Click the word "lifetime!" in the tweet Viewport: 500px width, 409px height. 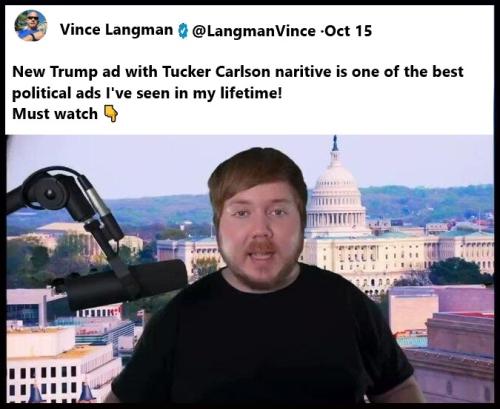pos(251,93)
